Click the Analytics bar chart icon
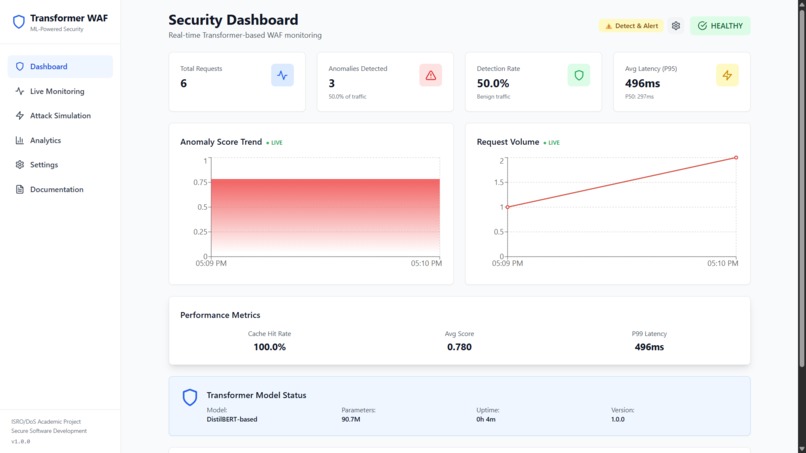 tap(20, 140)
